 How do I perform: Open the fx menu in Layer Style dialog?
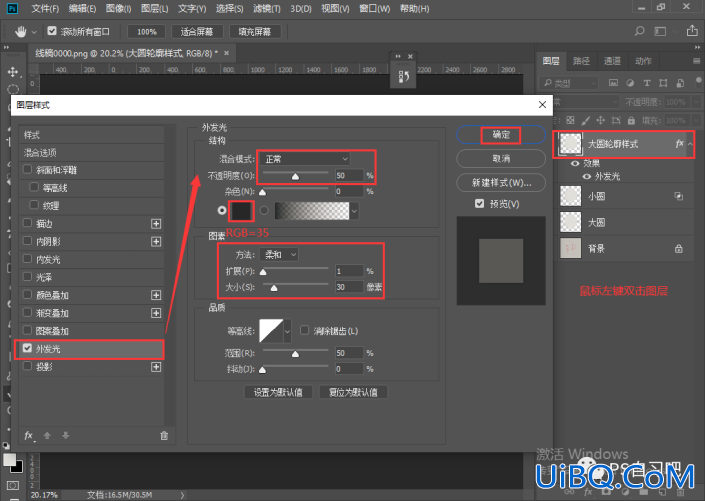coord(29,435)
